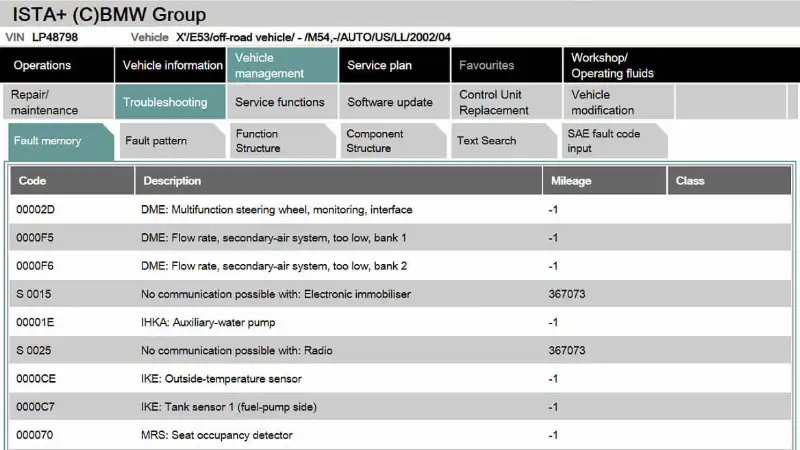Open the Vehicle modification sub-tab

(619, 102)
